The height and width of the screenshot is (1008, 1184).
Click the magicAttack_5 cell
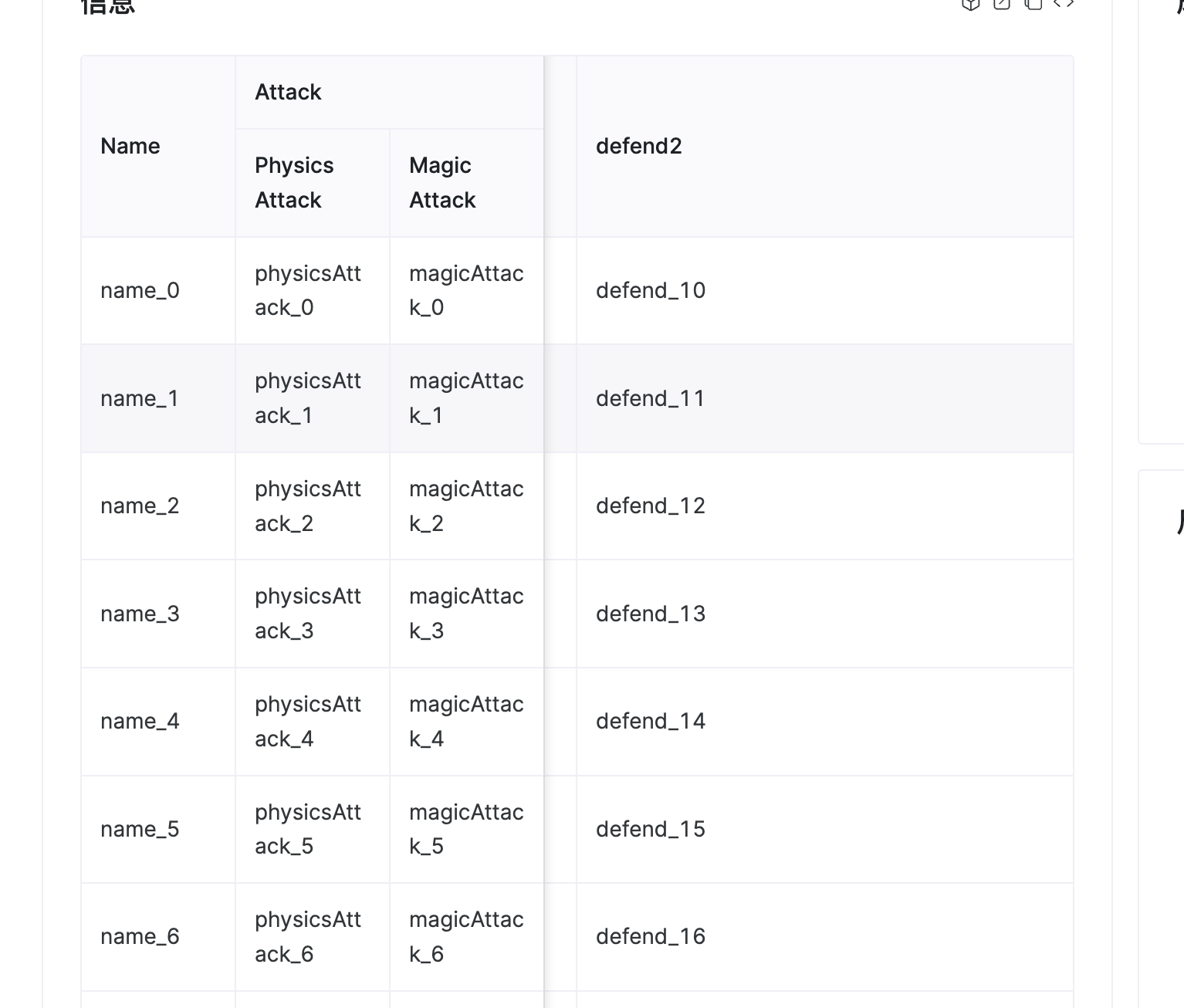(x=465, y=828)
